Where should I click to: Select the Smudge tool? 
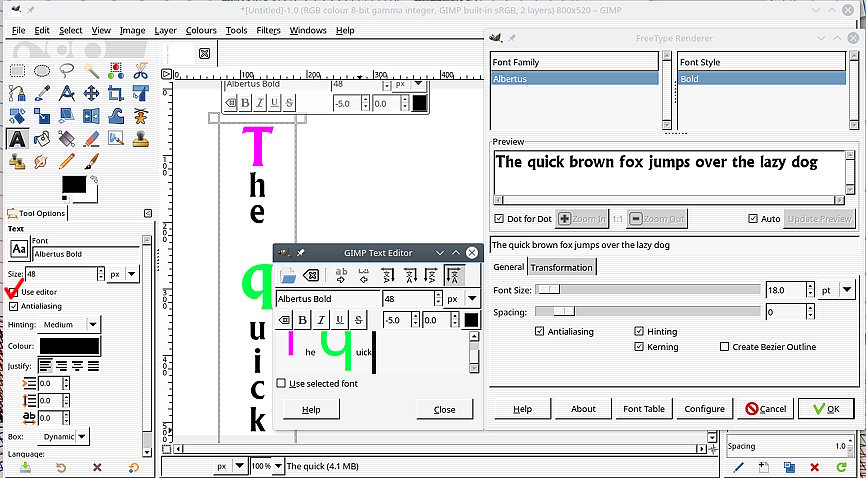pos(42,161)
